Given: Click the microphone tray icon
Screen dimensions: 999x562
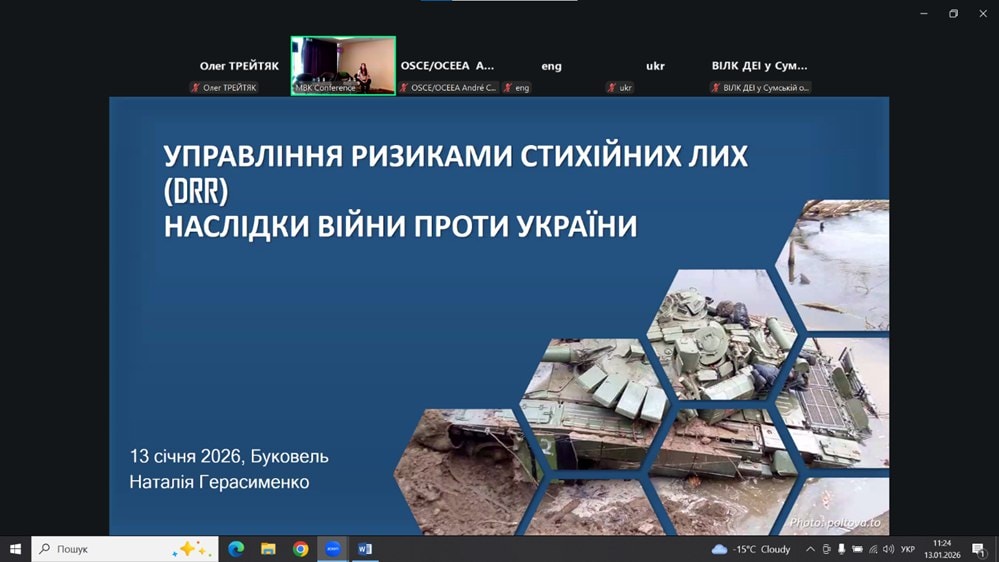Looking at the screenshot, I should 841,549.
